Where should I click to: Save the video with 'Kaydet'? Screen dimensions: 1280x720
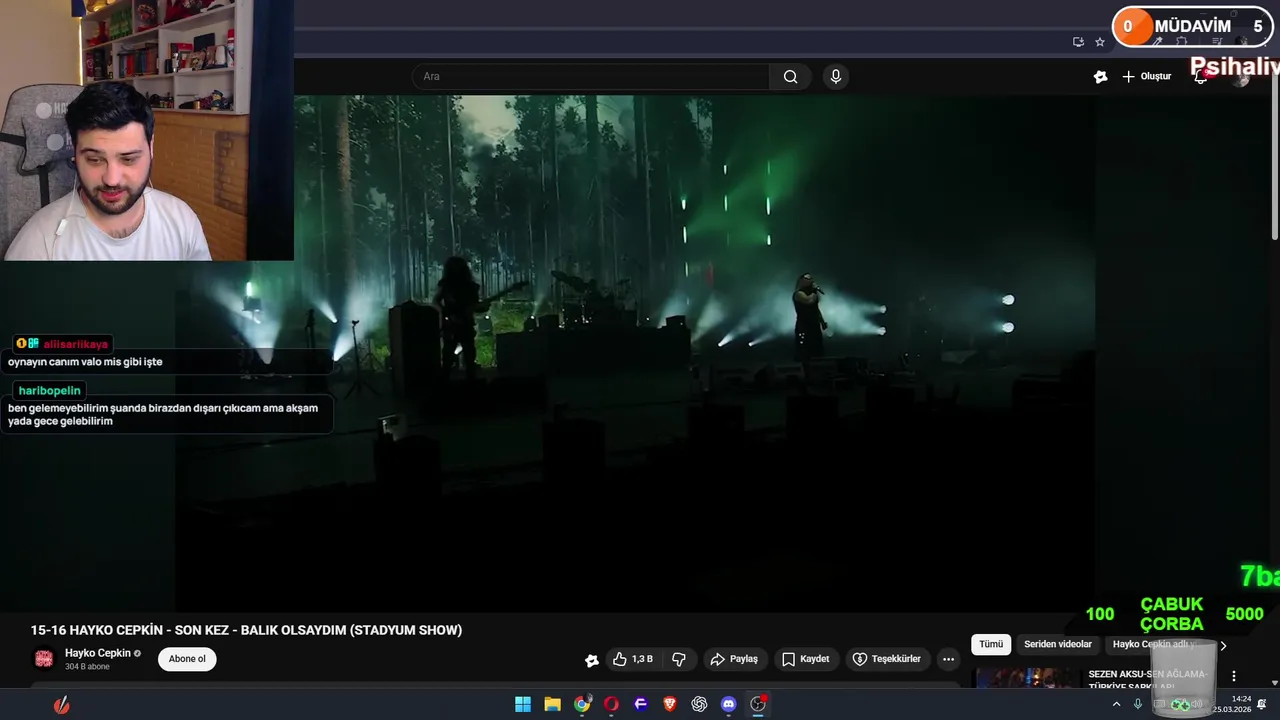(806, 659)
